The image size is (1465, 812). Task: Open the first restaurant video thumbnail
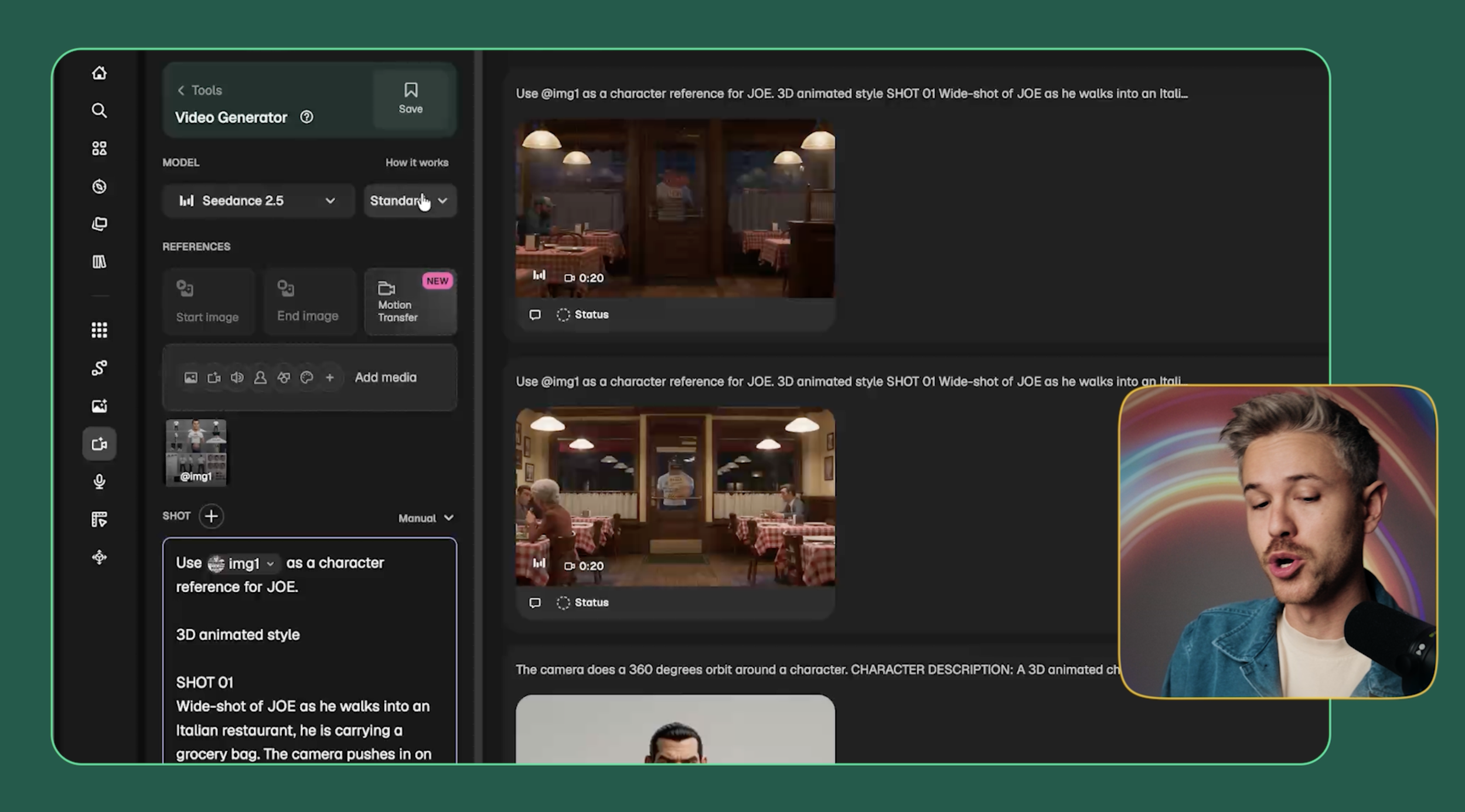pos(675,209)
